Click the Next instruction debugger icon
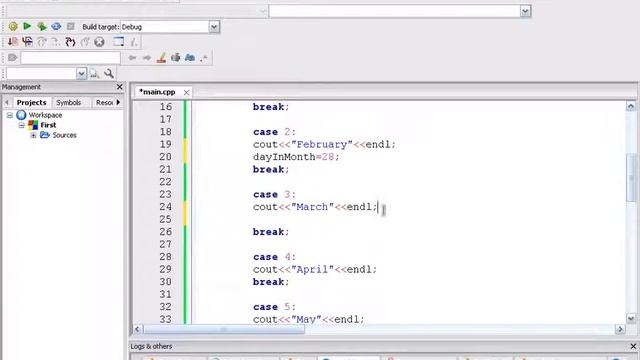Image resolution: width=640 pixels, height=360 pixels. tap(56, 42)
